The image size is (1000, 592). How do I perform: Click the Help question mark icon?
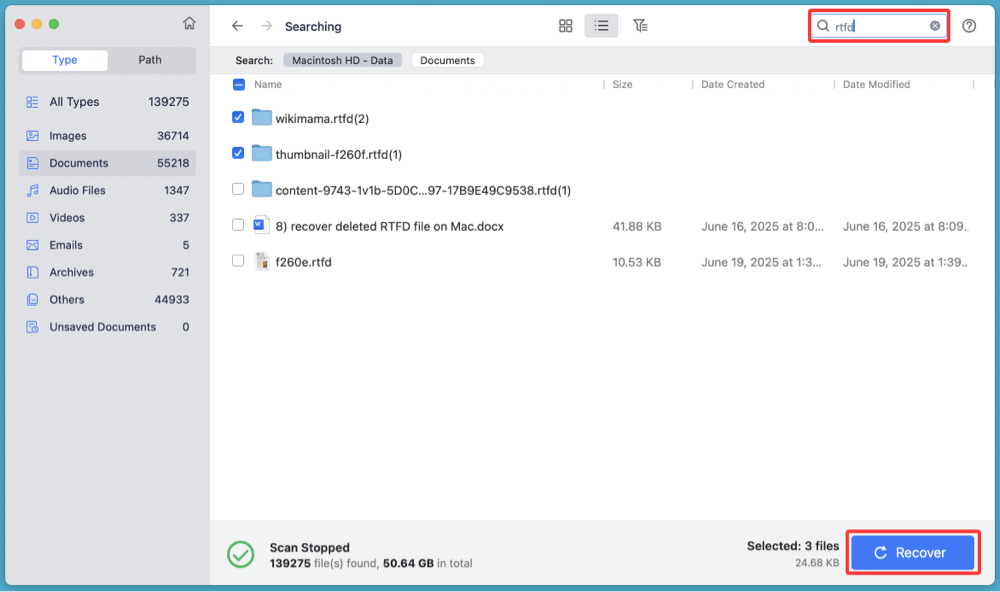point(968,26)
